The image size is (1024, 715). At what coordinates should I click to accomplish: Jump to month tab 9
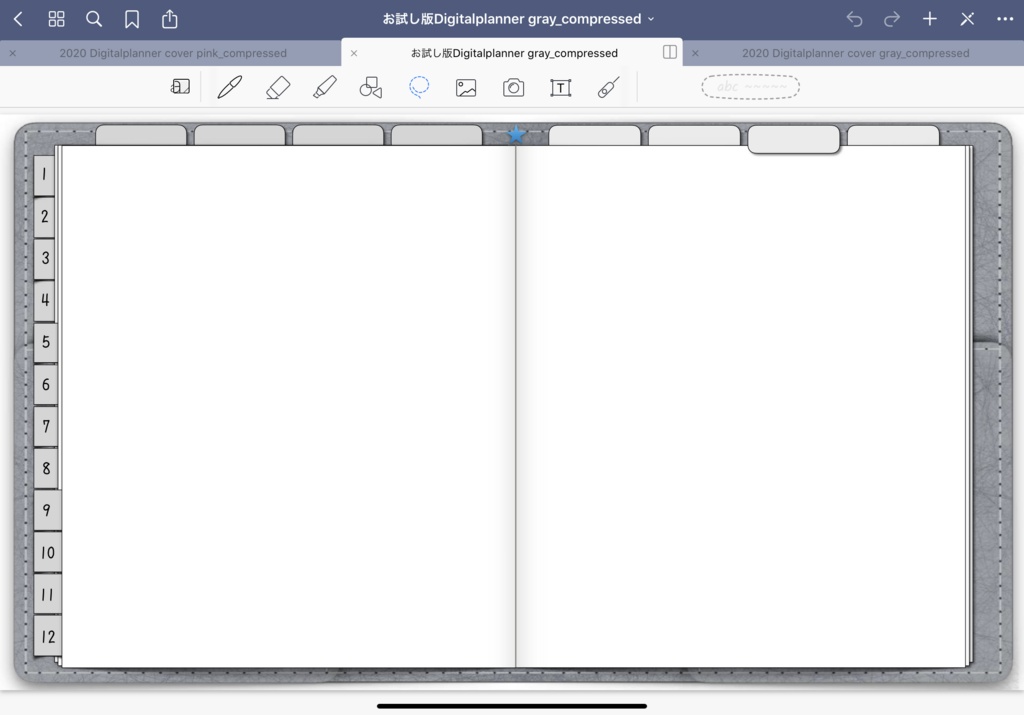pyautogui.click(x=47, y=510)
